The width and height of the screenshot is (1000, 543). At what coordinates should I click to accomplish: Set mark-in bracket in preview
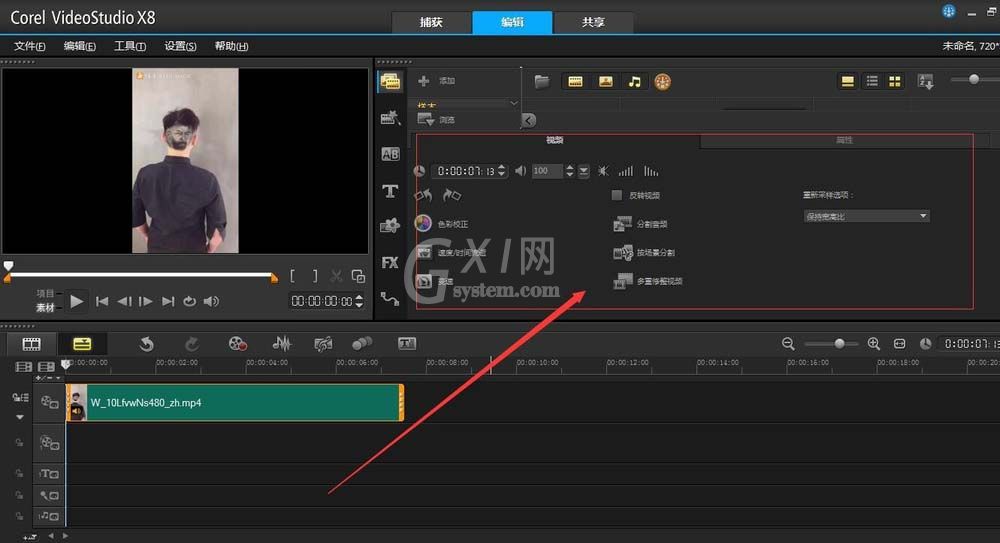tap(292, 276)
